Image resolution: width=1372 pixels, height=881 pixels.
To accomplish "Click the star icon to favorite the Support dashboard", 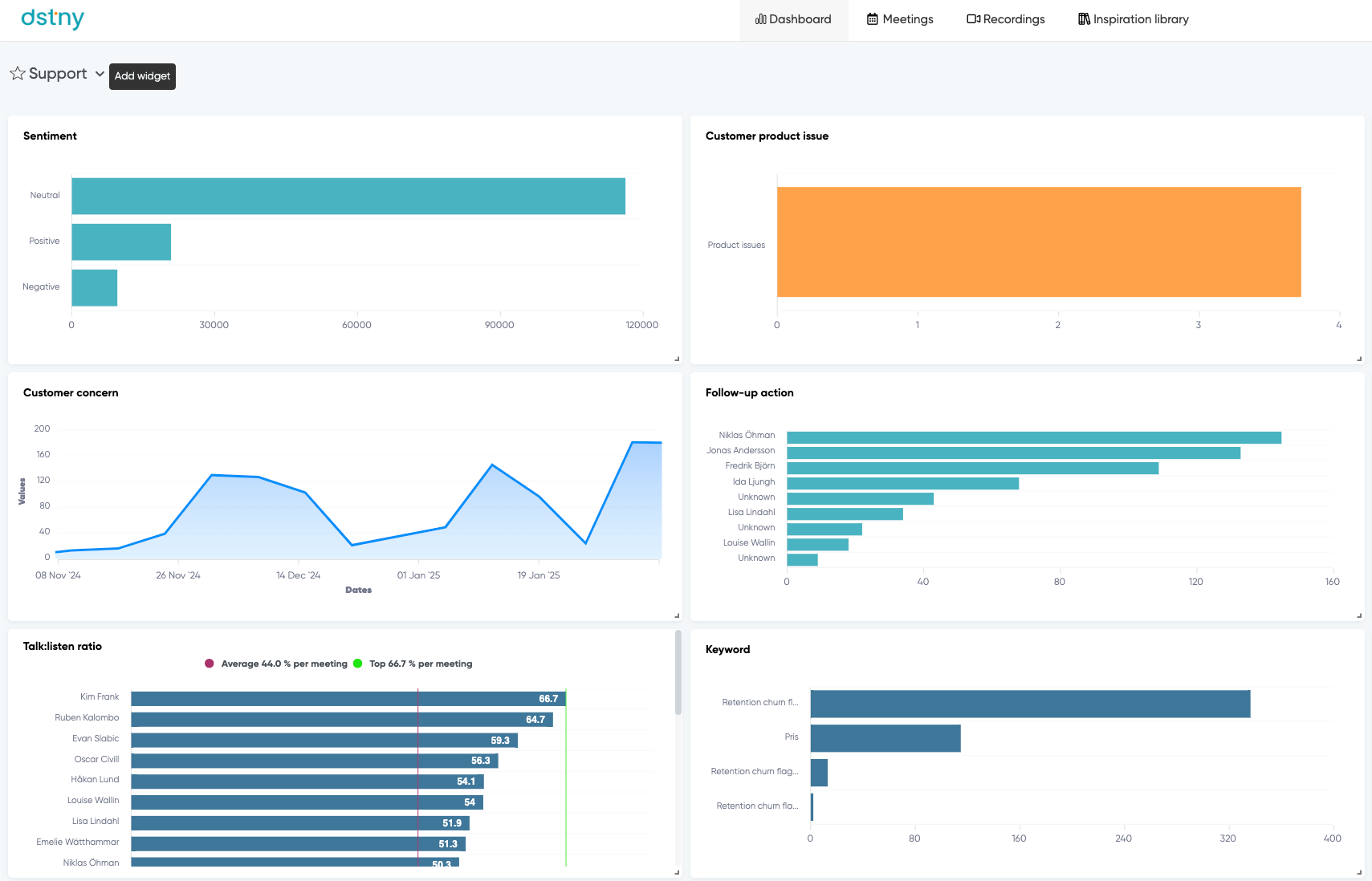I will click(x=18, y=74).
